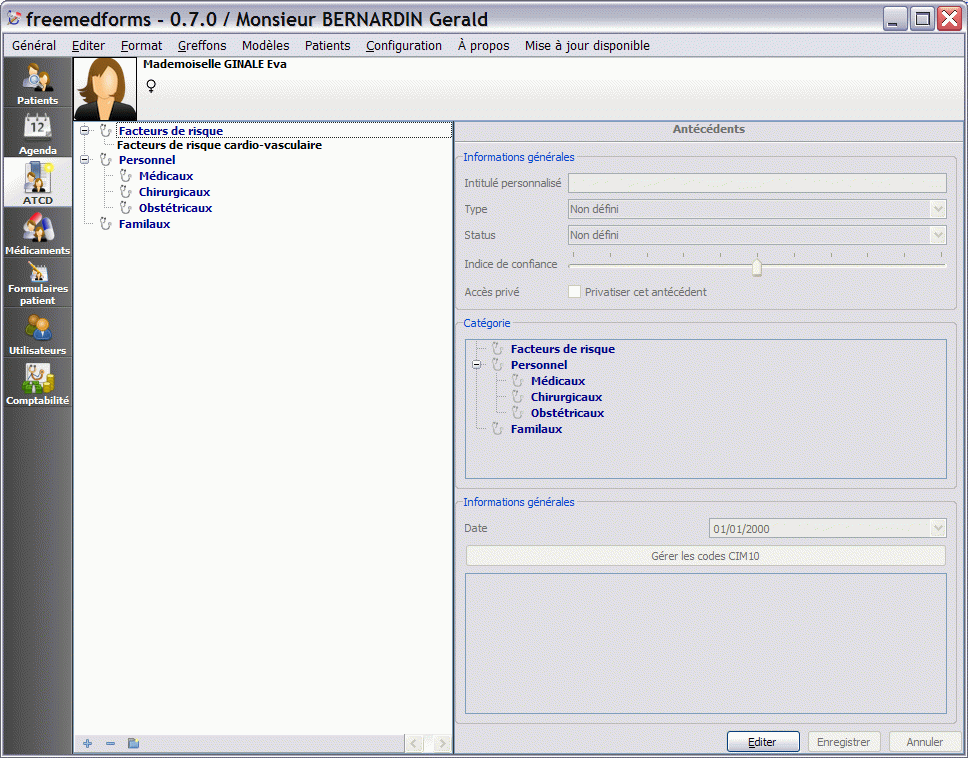This screenshot has height=758, width=968.
Task: Open the Greffons menu
Action: pos(202,46)
